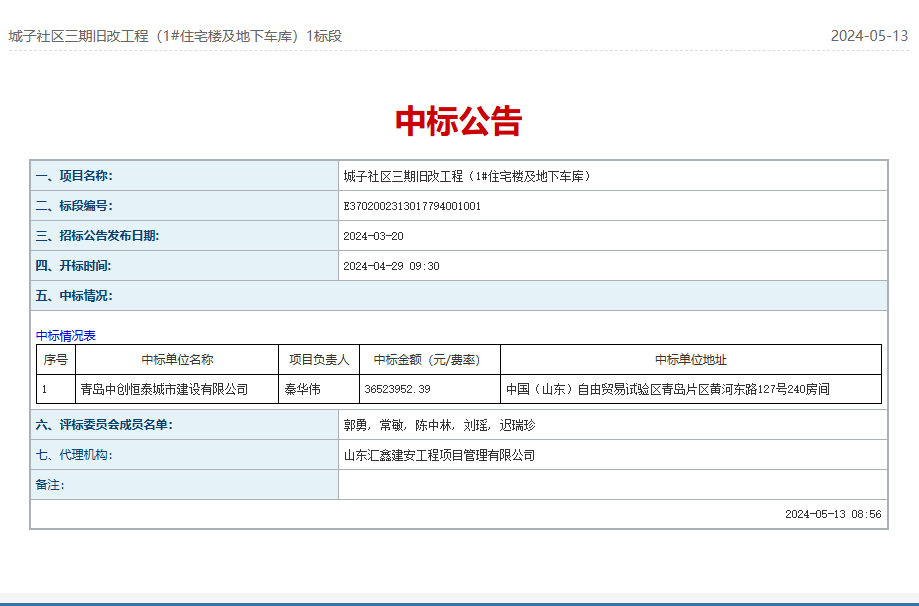919x606 pixels.
Task: Click the 序号 column header
Action: 56,360
